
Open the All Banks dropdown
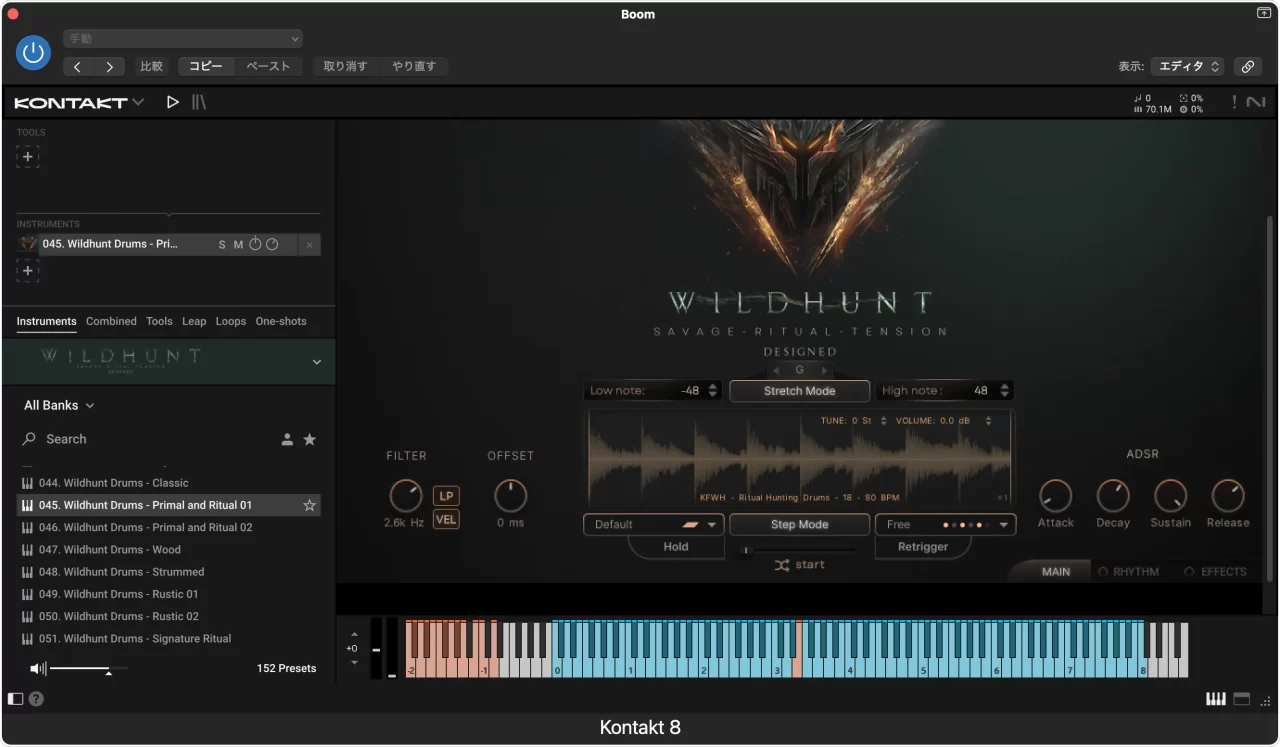click(59, 405)
